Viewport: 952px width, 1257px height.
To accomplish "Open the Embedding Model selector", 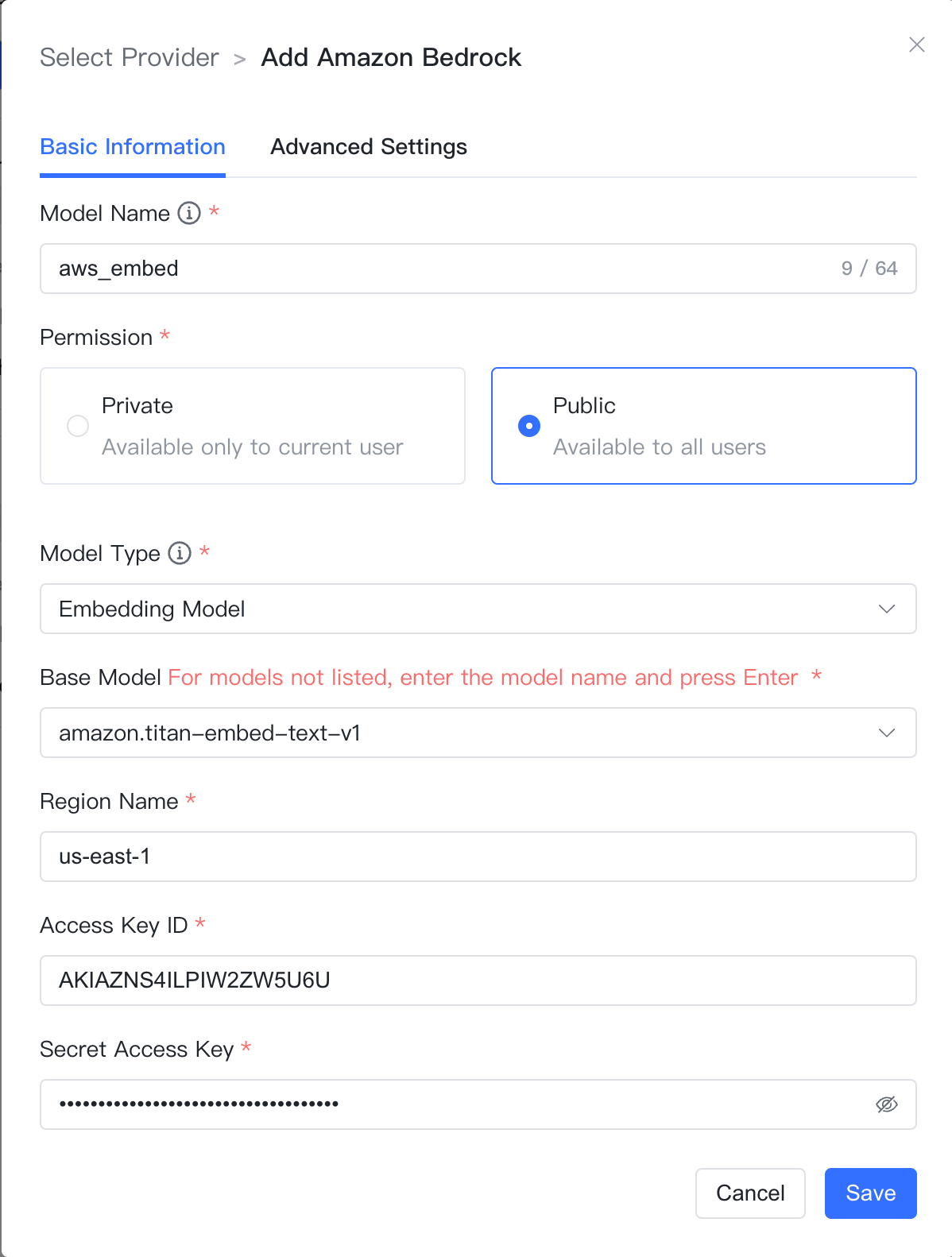I will pyautogui.click(x=478, y=609).
